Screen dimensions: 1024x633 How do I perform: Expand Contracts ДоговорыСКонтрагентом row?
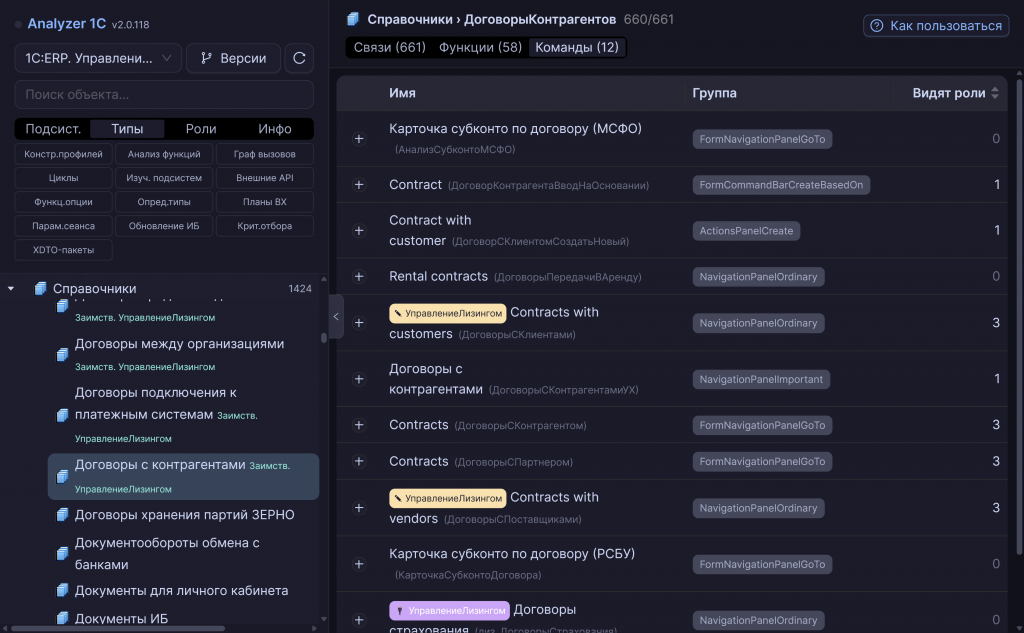click(x=359, y=425)
